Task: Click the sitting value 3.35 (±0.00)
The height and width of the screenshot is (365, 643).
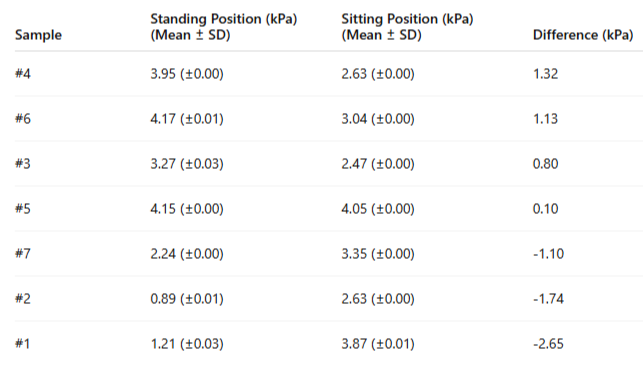Action: click(x=378, y=253)
